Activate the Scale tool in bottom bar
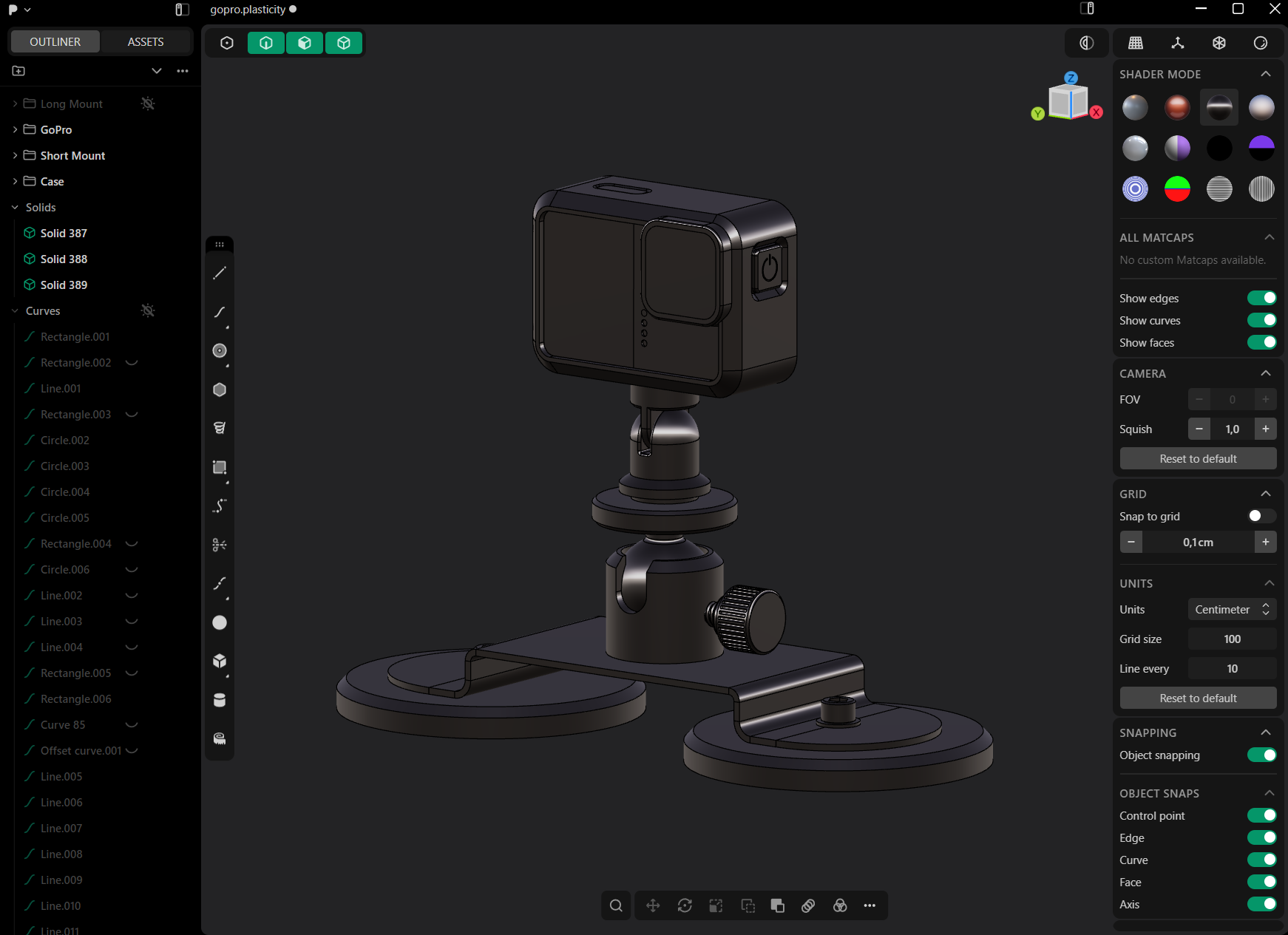 coord(716,905)
